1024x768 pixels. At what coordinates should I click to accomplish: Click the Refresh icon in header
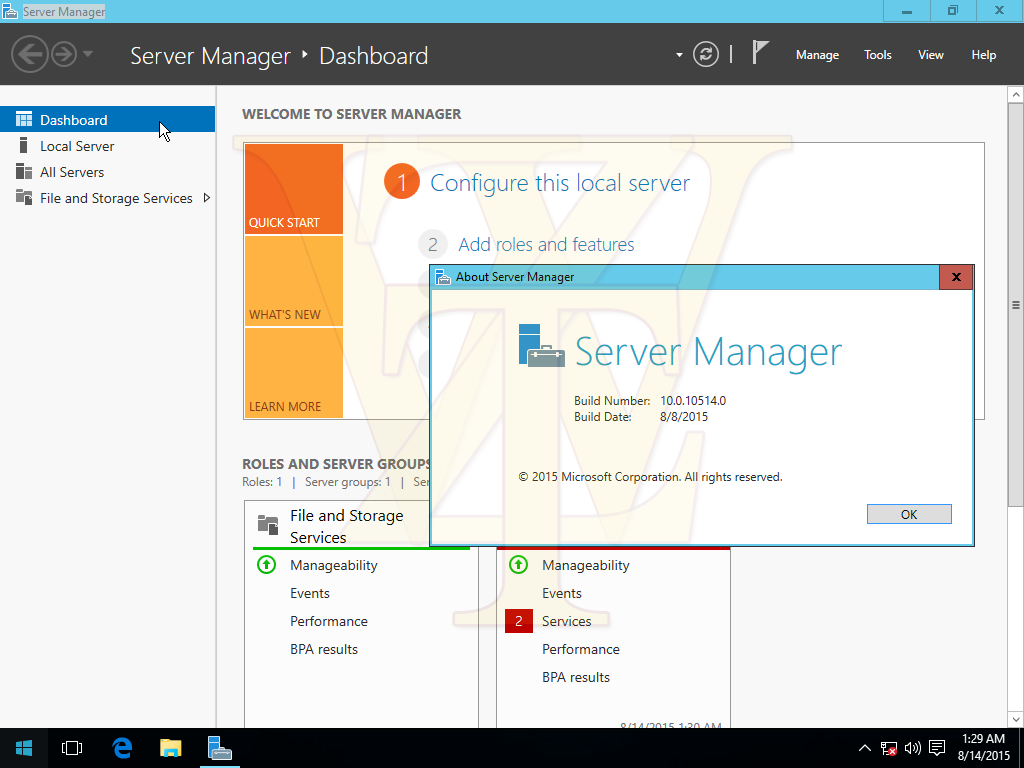[706, 54]
